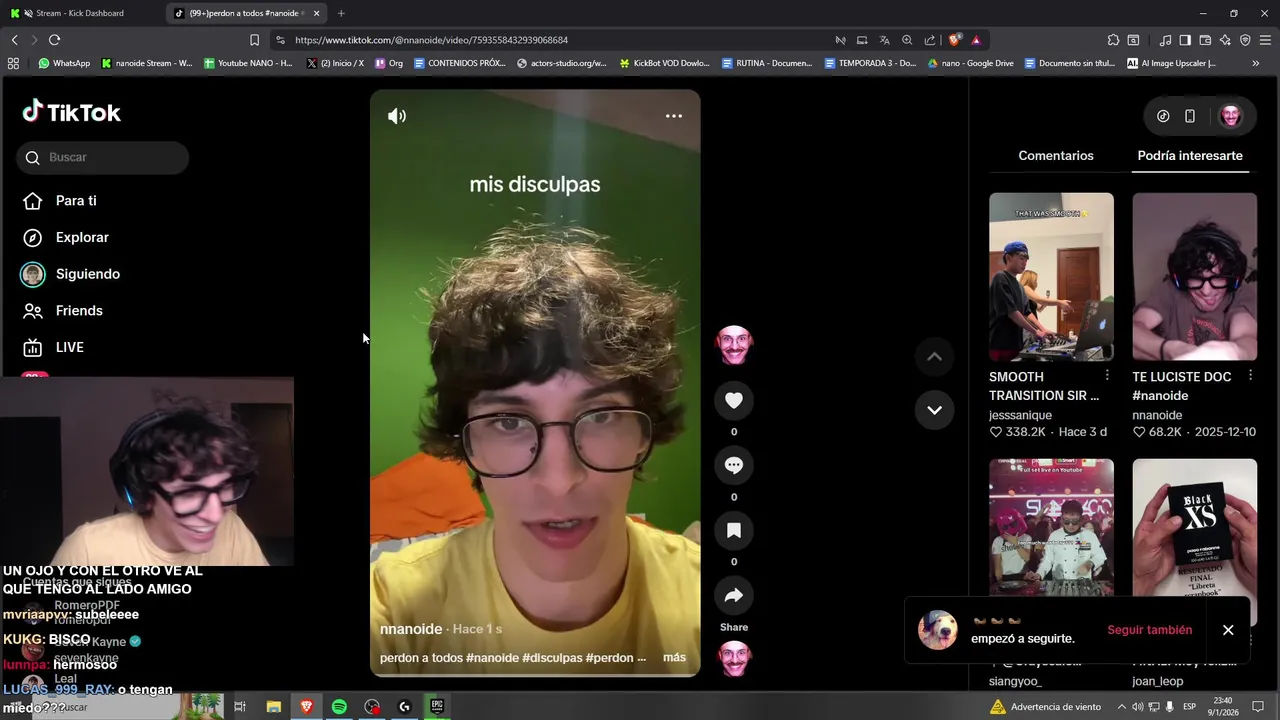Open options for TE LUCISTE DOC card
Screen dimensions: 1280x720
pyautogui.click(x=1250, y=375)
